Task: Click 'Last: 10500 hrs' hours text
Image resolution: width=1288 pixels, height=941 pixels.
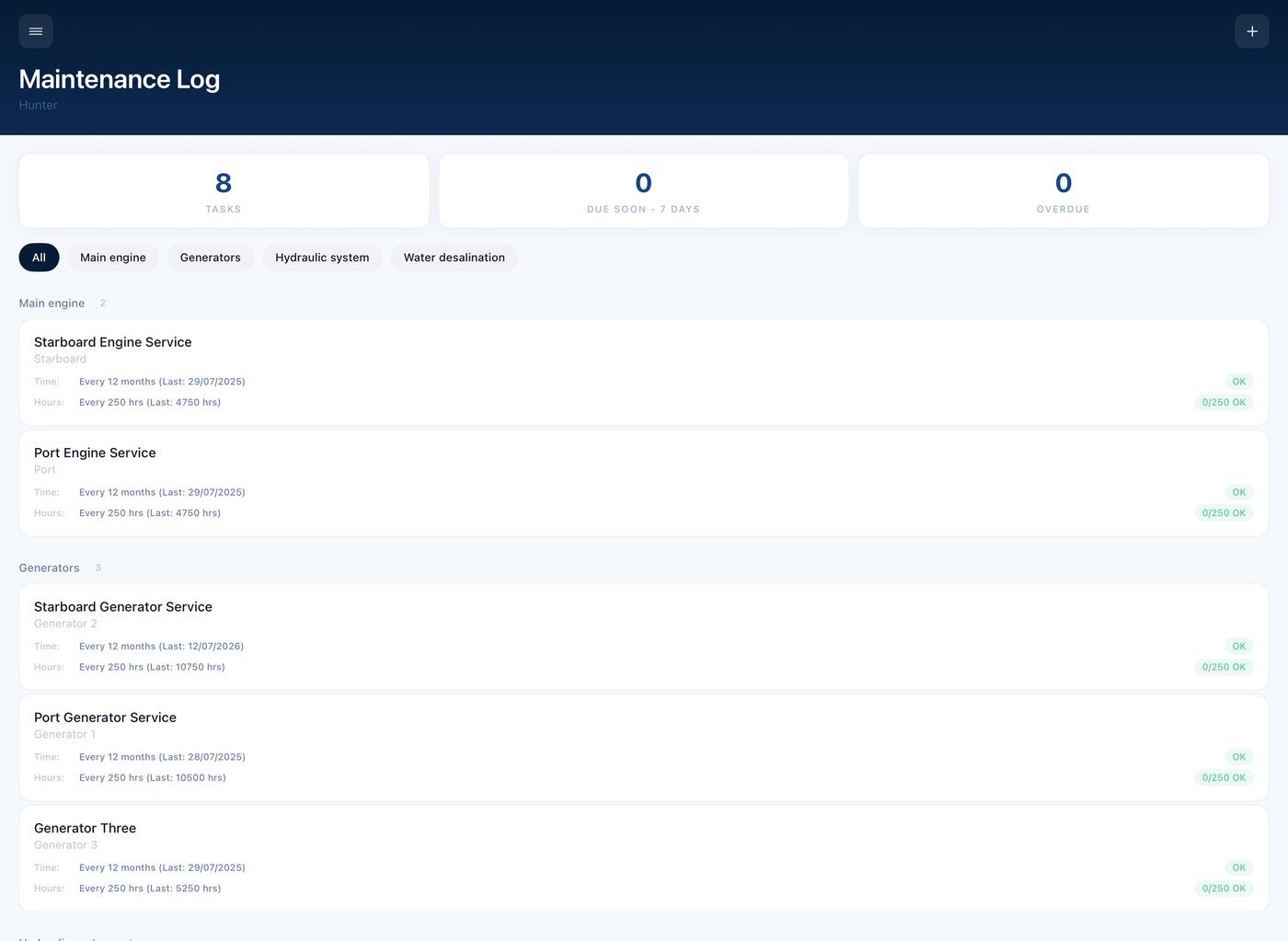Action: 186,777
